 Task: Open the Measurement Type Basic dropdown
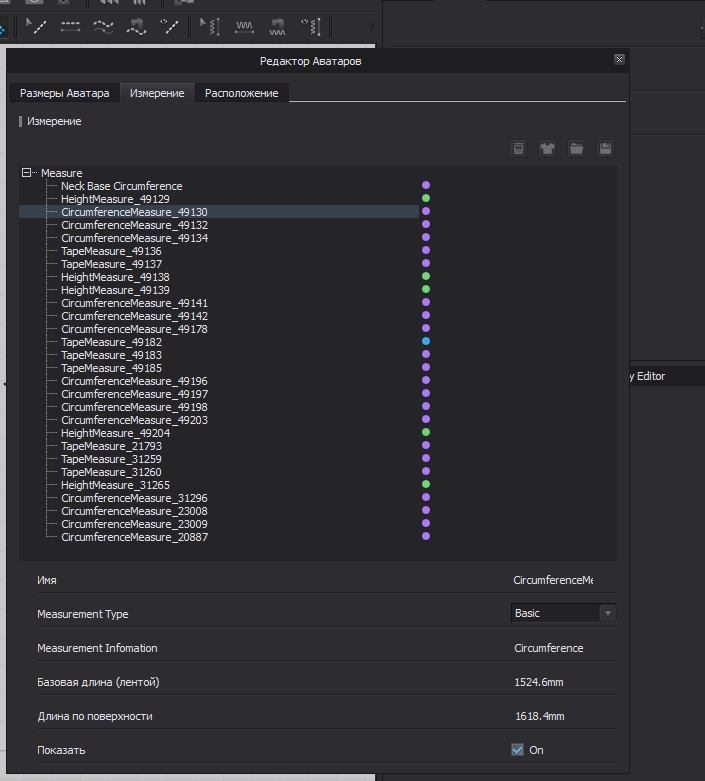tap(563, 613)
